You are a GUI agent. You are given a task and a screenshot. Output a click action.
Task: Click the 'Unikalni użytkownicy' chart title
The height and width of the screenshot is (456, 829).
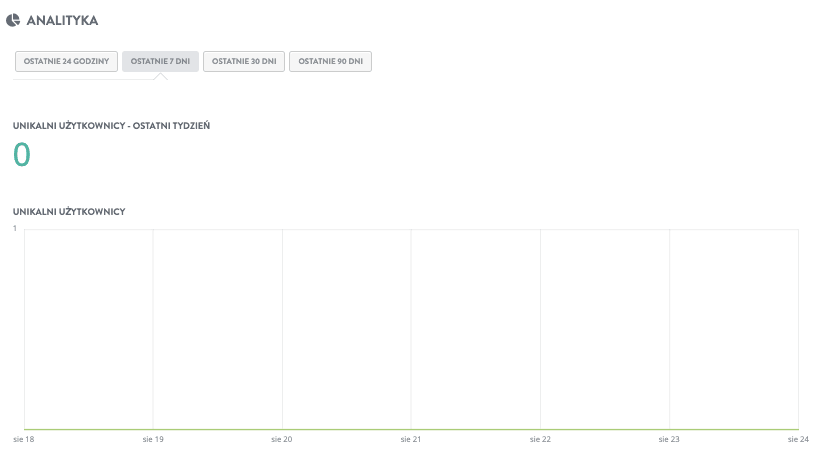(x=68, y=212)
